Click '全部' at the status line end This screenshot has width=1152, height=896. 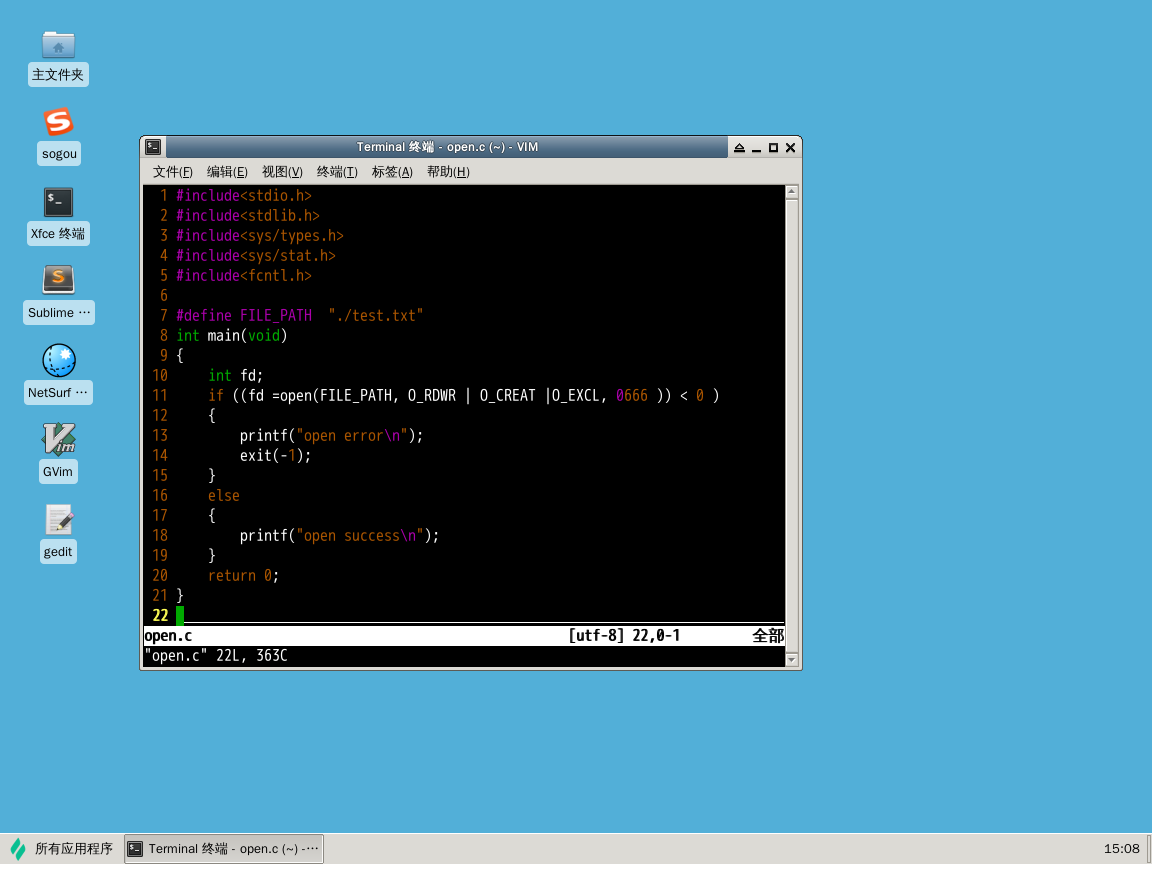[768, 636]
